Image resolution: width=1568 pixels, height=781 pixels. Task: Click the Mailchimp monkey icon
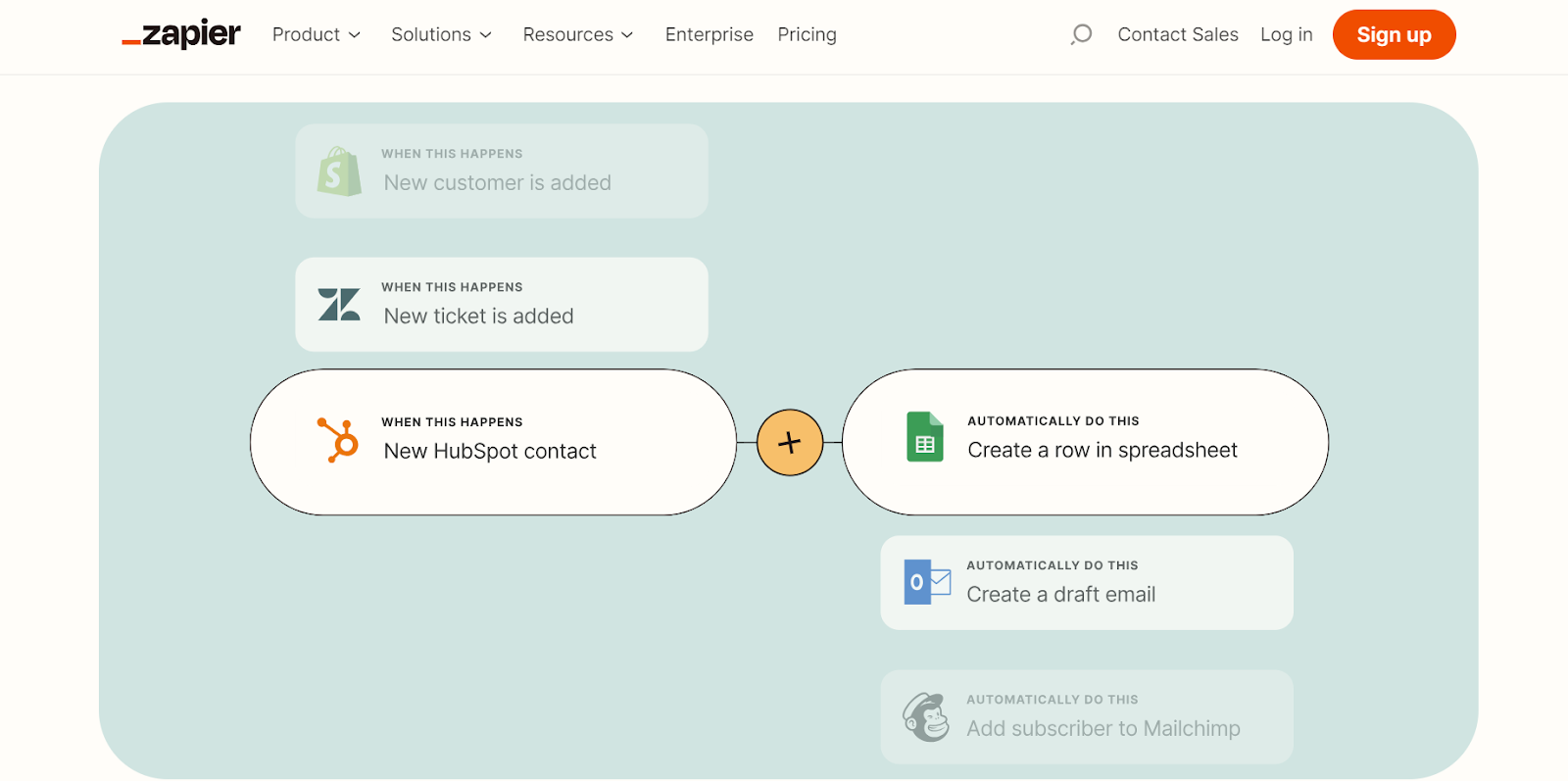[x=926, y=717]
